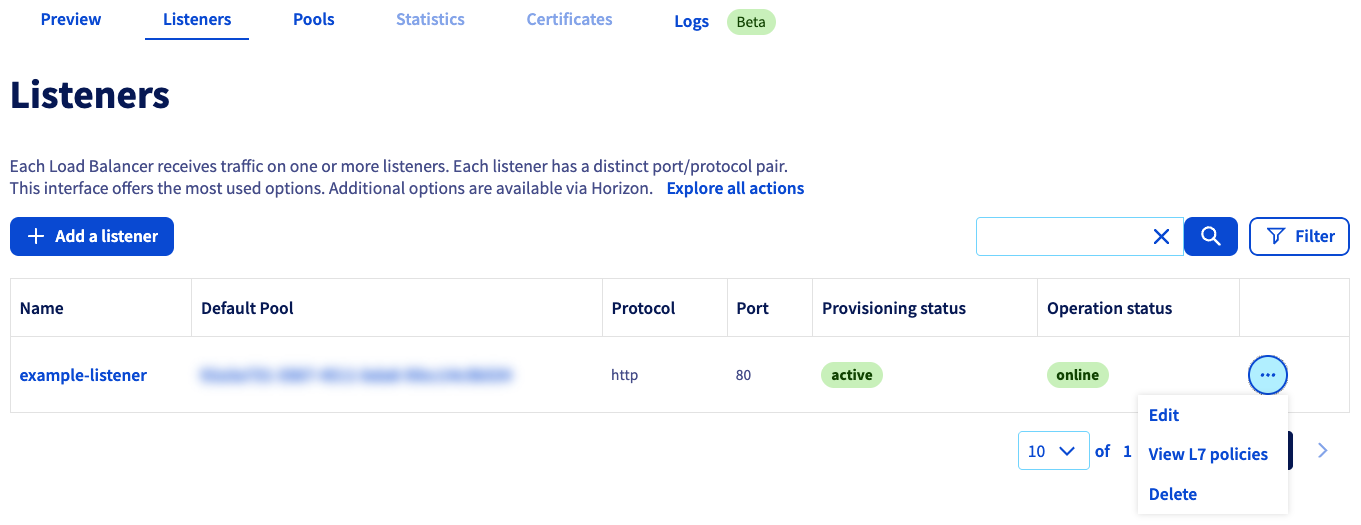
Task: Open the example-listener link
Action: click(83, 375)
